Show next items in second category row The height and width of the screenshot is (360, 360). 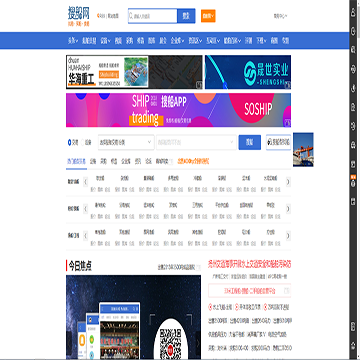288,209
